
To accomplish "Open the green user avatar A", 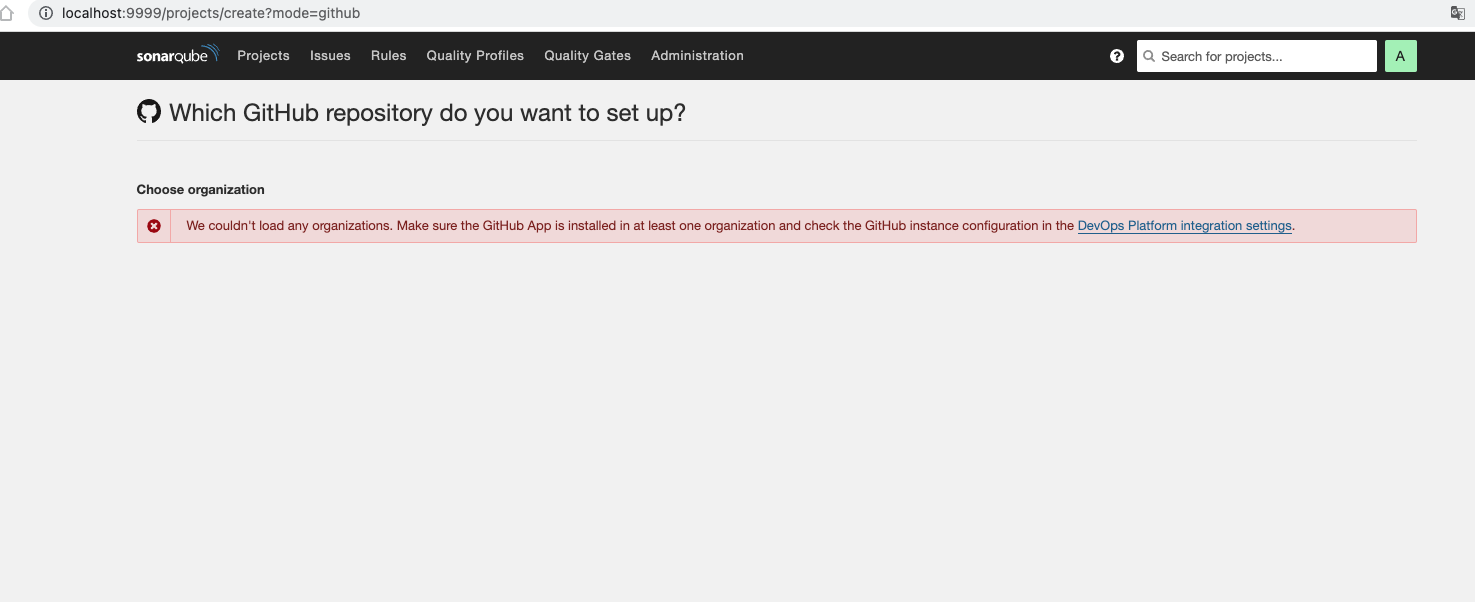I will pyautogui.click(x=1400, y=56).
